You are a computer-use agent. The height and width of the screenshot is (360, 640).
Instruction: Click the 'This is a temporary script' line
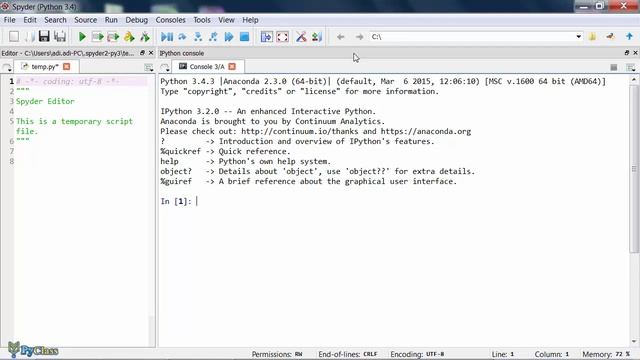pos(74,121)
